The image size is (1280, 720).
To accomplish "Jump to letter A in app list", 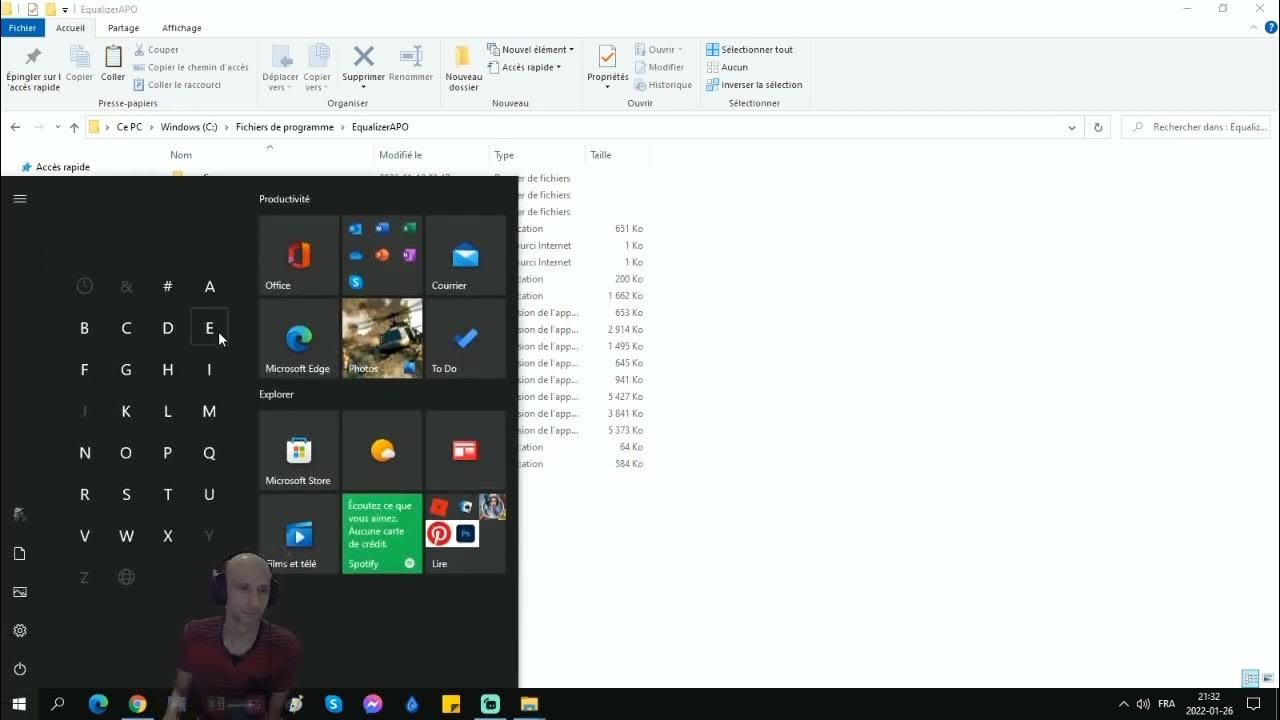I will coord(209,286).
